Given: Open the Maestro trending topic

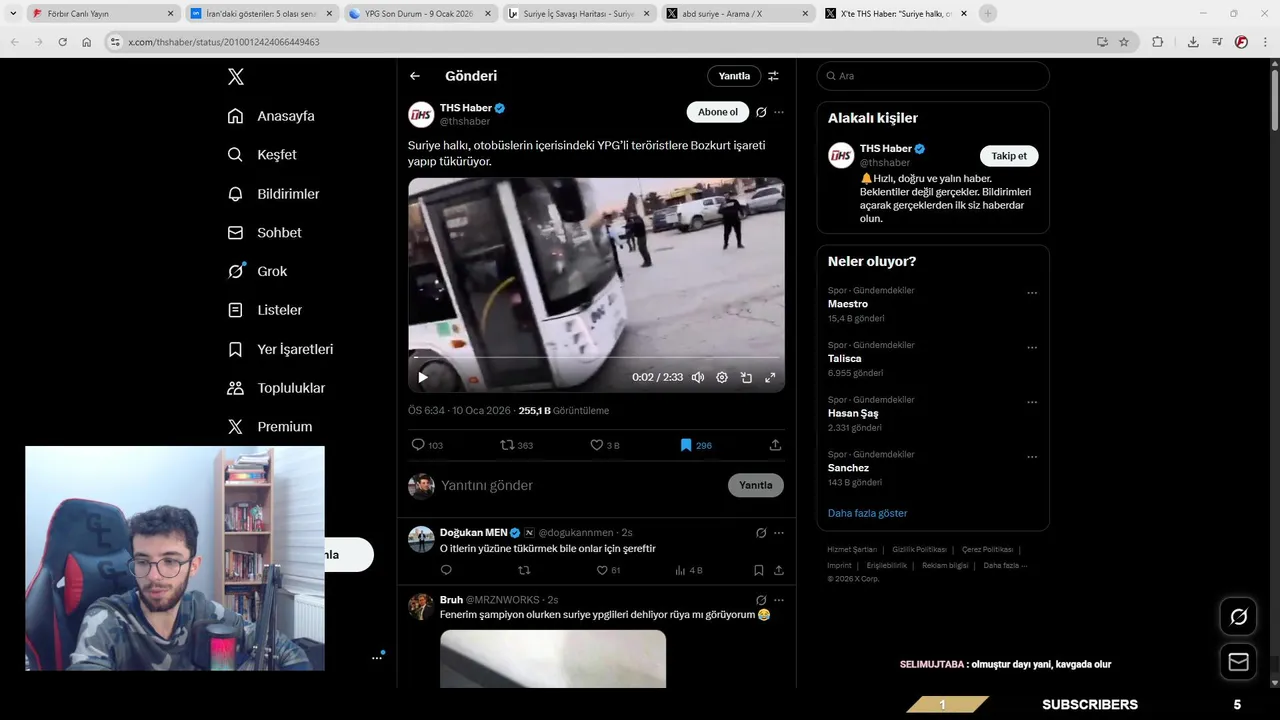Looking at the screenshot, I should [x=848, y=304].
